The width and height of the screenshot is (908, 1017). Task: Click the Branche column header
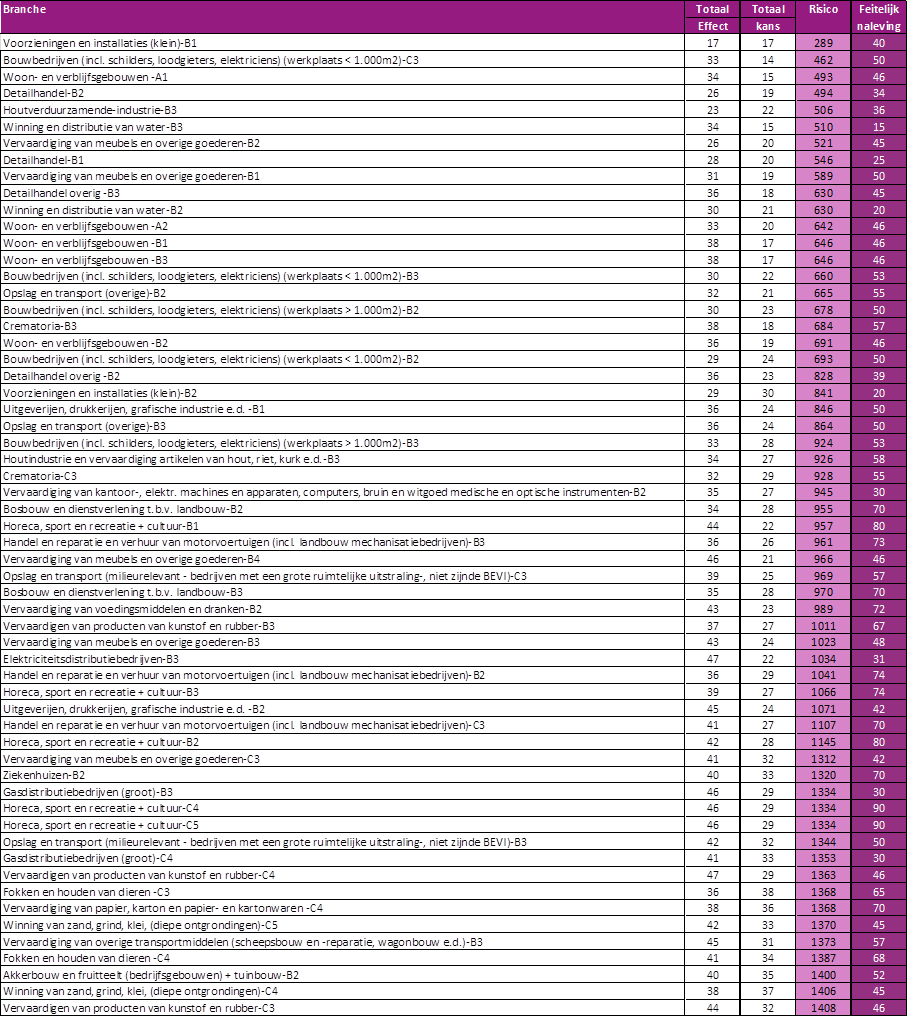342,18
